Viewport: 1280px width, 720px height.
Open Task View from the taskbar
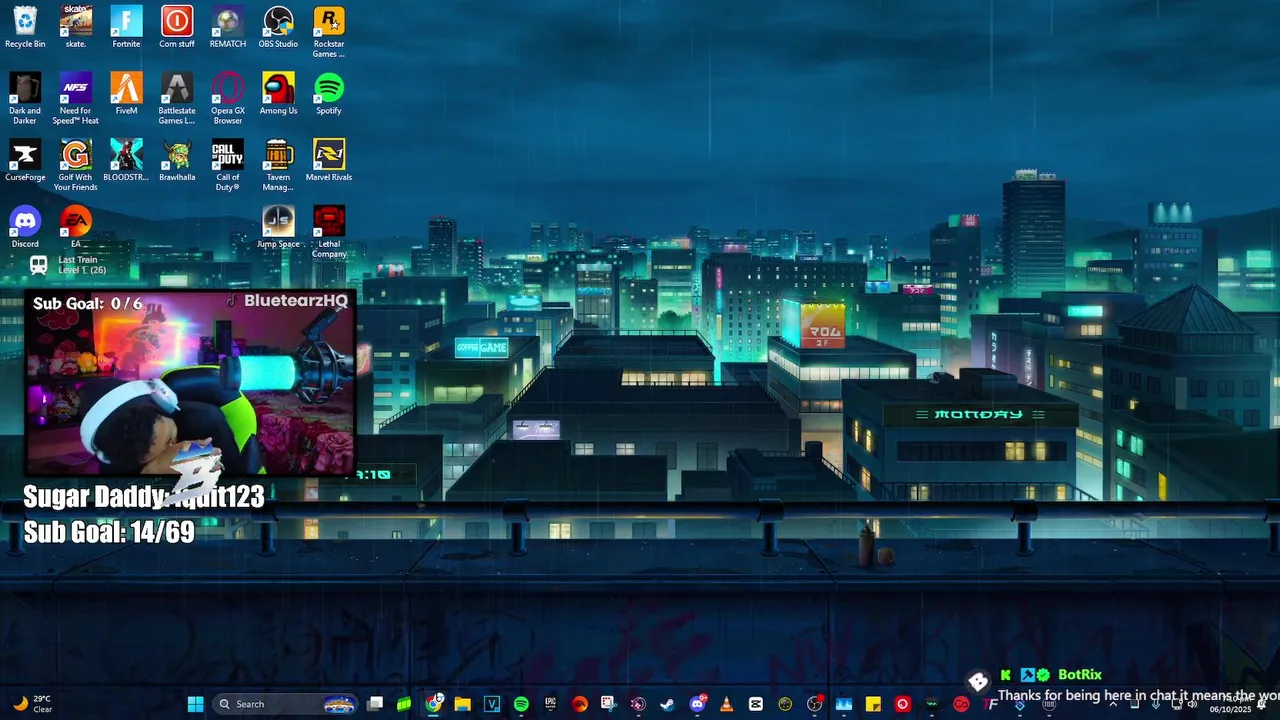click(x=375, y=704)
